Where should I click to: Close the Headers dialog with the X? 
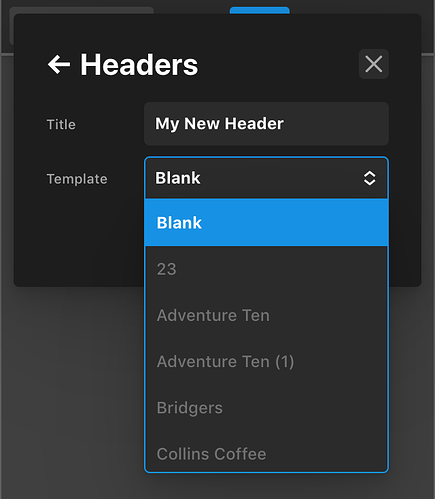click(x=373, y=64)
